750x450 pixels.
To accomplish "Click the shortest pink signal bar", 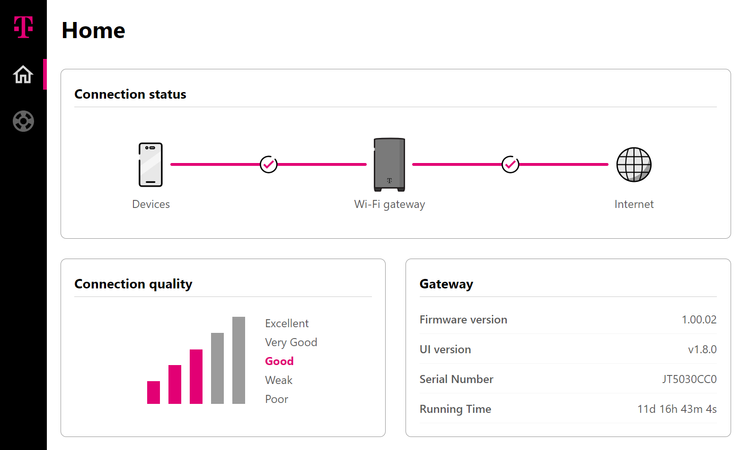I will pyautogui.click(x=153, y=392).
